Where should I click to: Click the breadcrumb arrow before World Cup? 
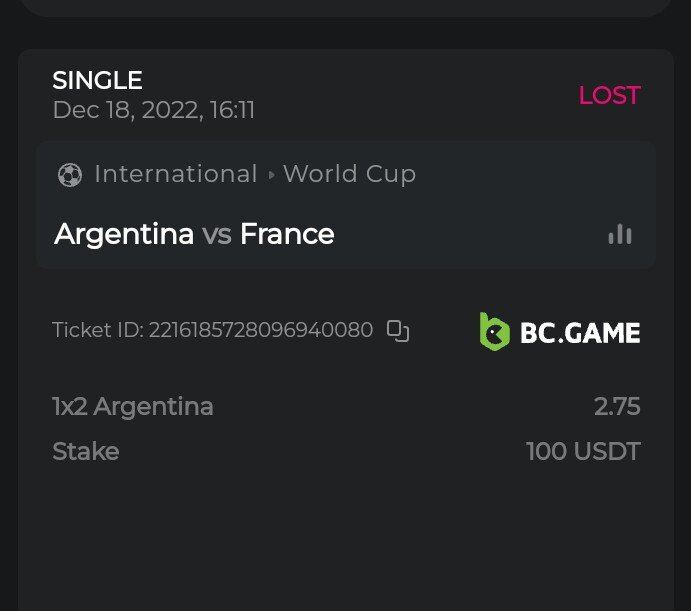[271, 175]
